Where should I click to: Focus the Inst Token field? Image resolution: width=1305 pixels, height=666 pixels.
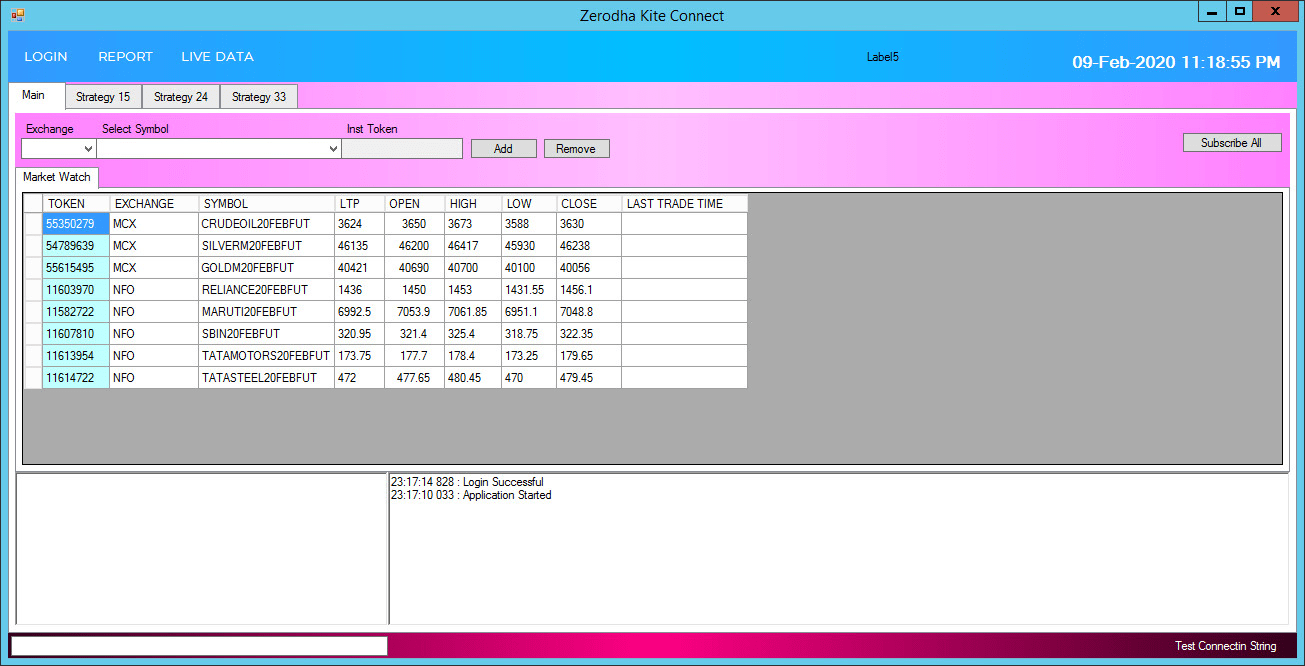(402, 148)
